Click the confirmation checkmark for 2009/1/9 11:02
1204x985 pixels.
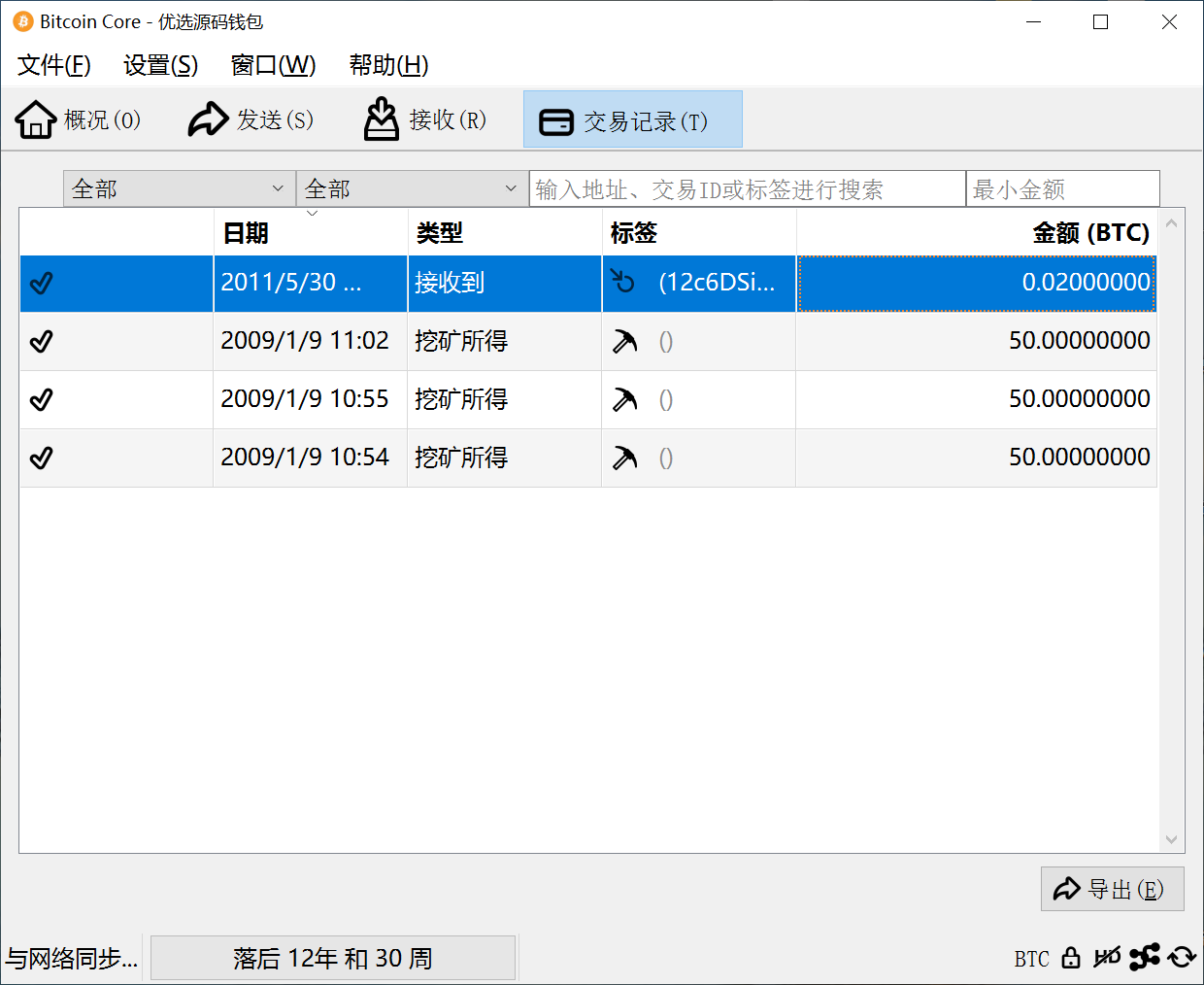pyautogui.click(x=41, y=341)
